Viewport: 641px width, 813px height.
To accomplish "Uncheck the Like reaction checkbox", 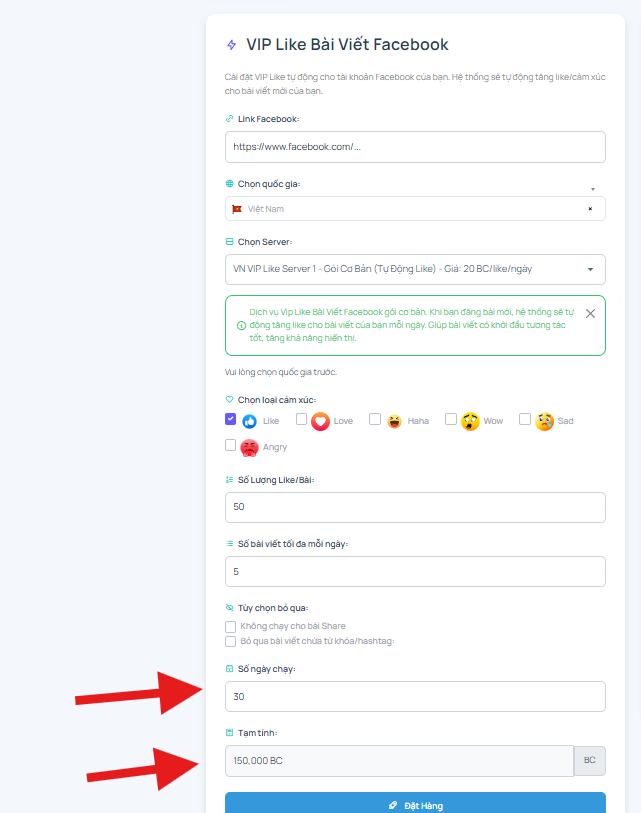I will coord(230,419).
